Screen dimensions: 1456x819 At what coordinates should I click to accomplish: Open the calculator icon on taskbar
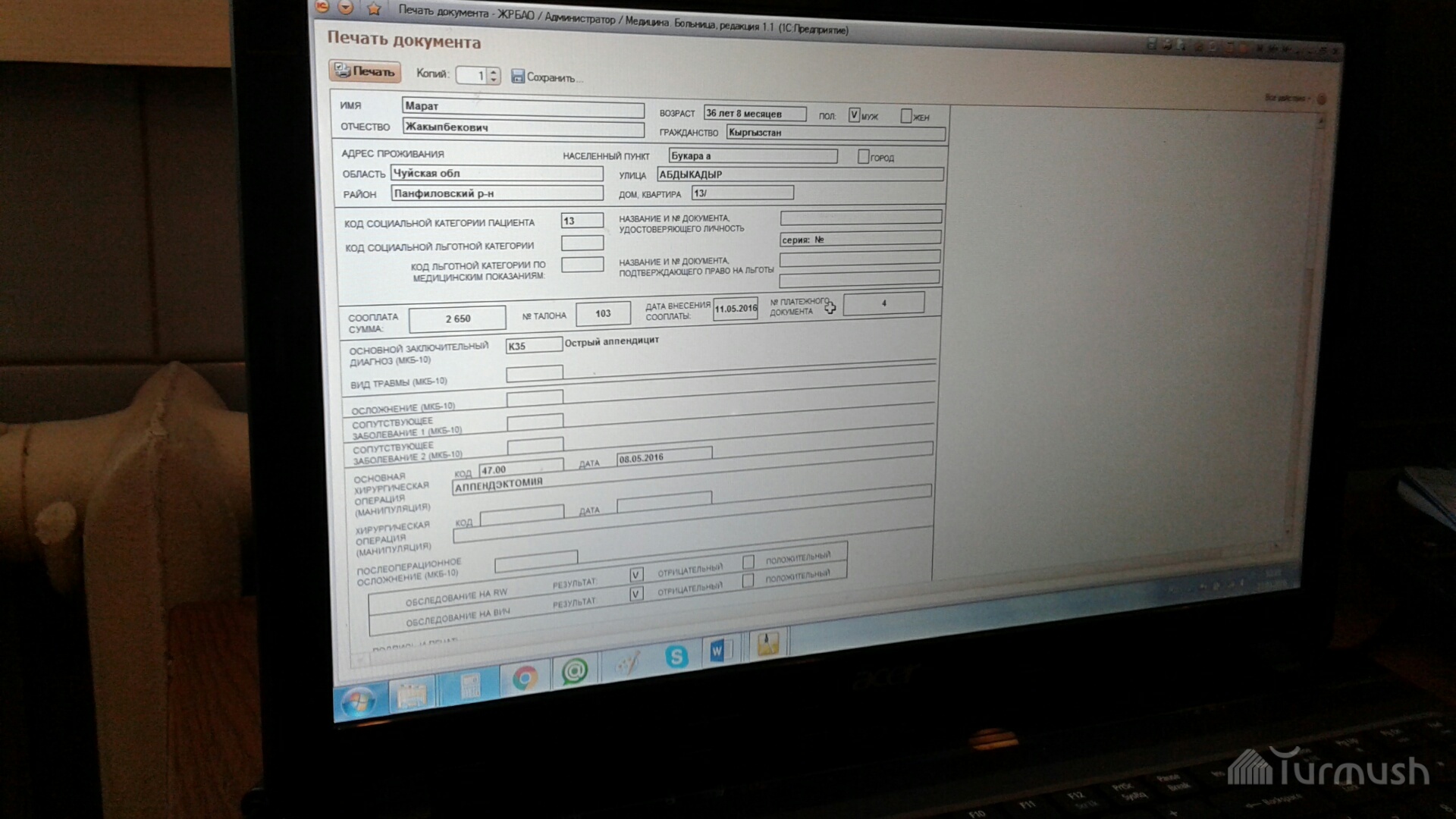click(471, 687)
